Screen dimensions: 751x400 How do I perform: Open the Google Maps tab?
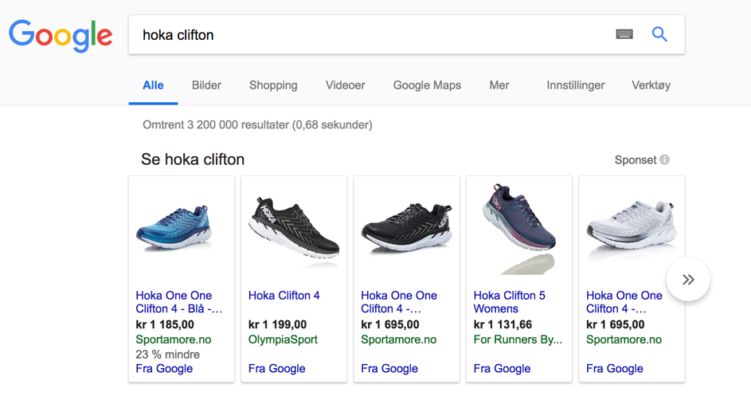tap(427, 85)
